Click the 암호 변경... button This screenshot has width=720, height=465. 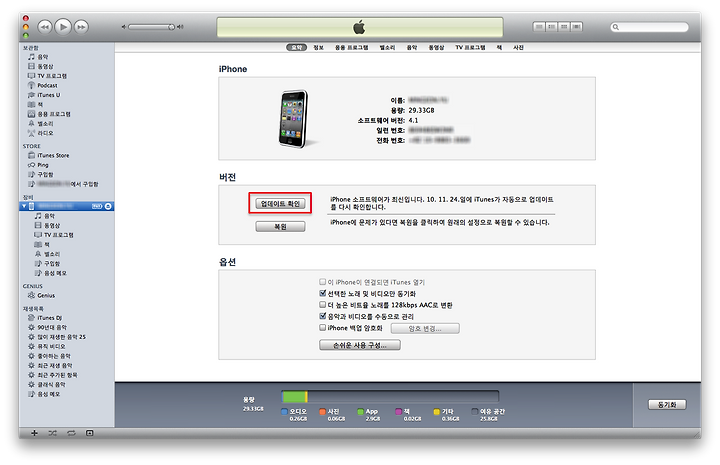pos(425,329)
